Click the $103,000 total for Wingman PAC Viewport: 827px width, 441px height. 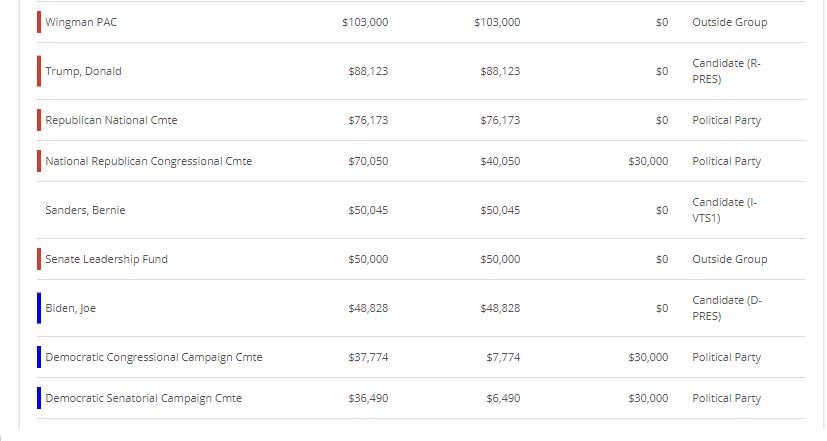[x=365, y=22]
